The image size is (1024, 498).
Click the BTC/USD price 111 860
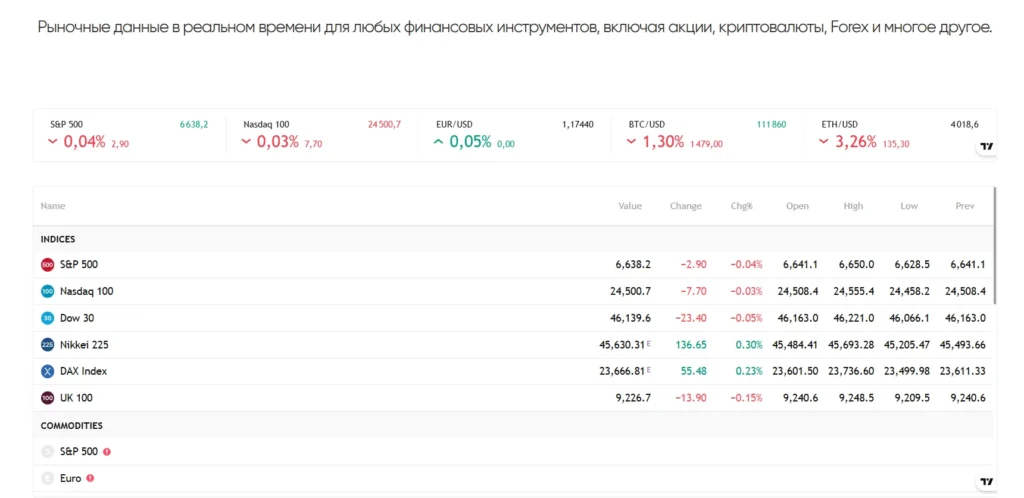(771, 124)
